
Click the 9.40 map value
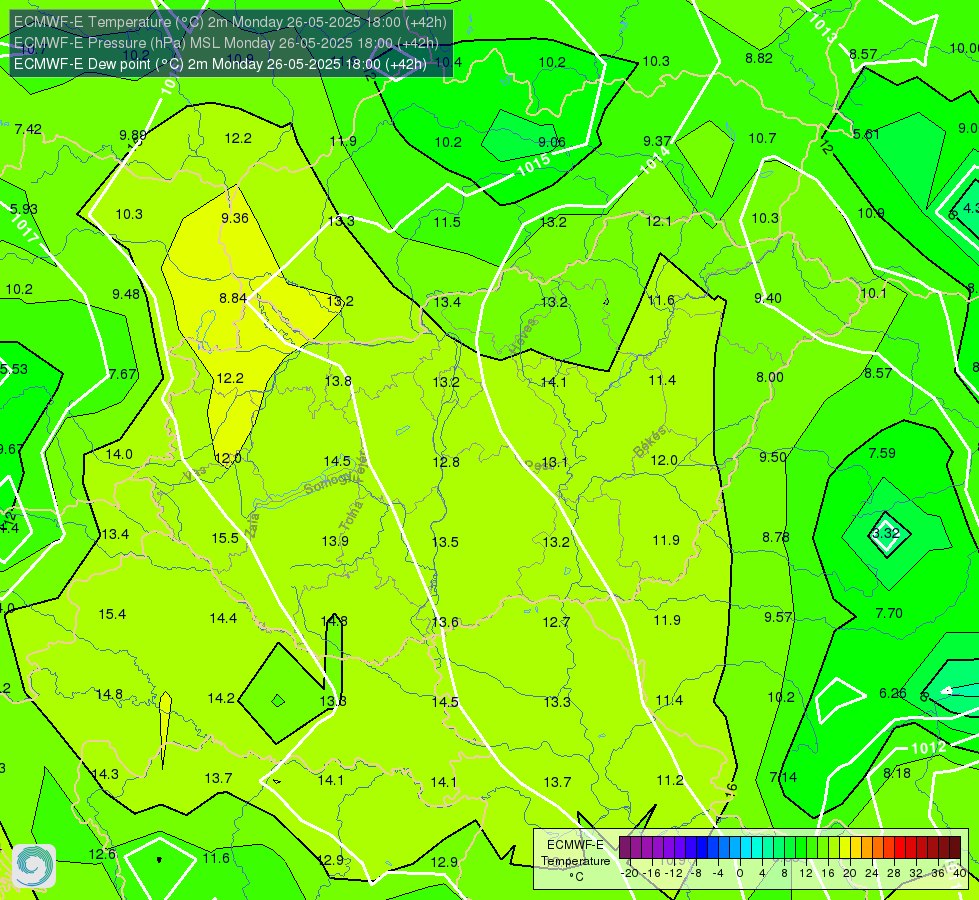pos(768,299)
